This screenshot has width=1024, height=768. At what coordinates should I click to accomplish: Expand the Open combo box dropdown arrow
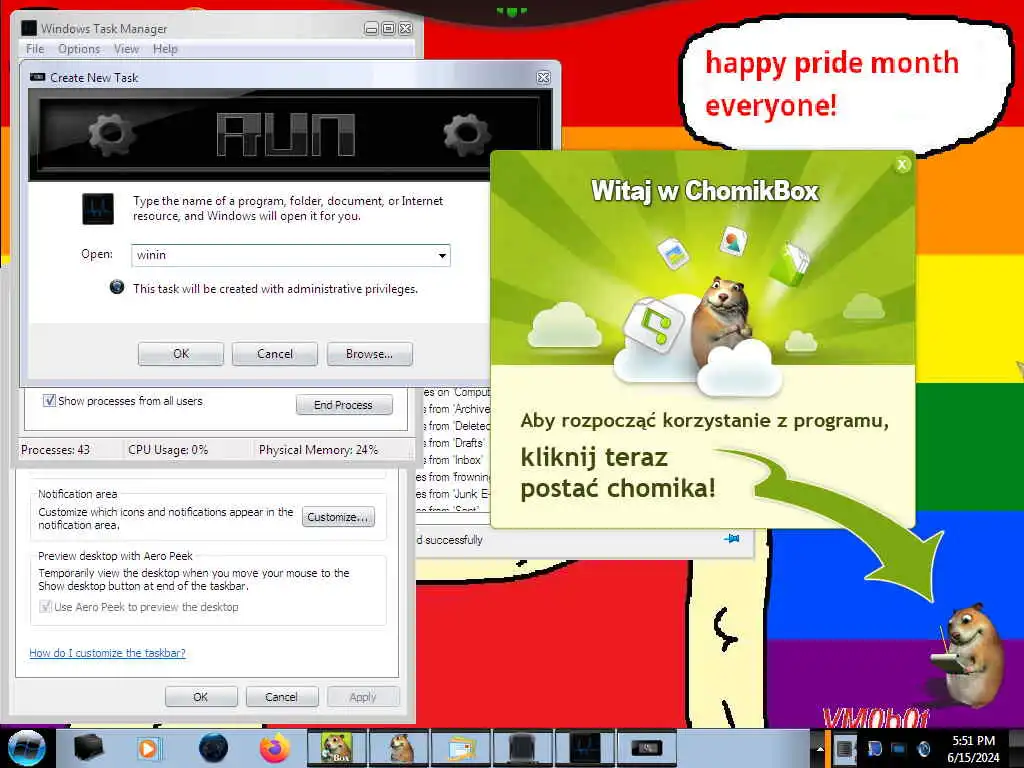442,255
